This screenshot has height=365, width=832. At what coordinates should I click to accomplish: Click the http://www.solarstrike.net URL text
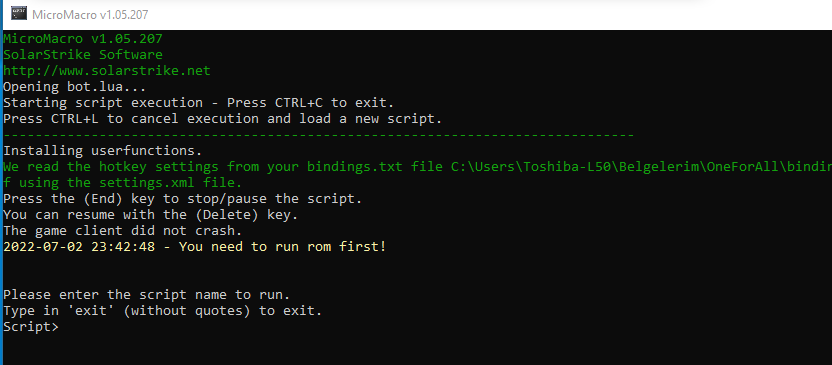(107, 71)
